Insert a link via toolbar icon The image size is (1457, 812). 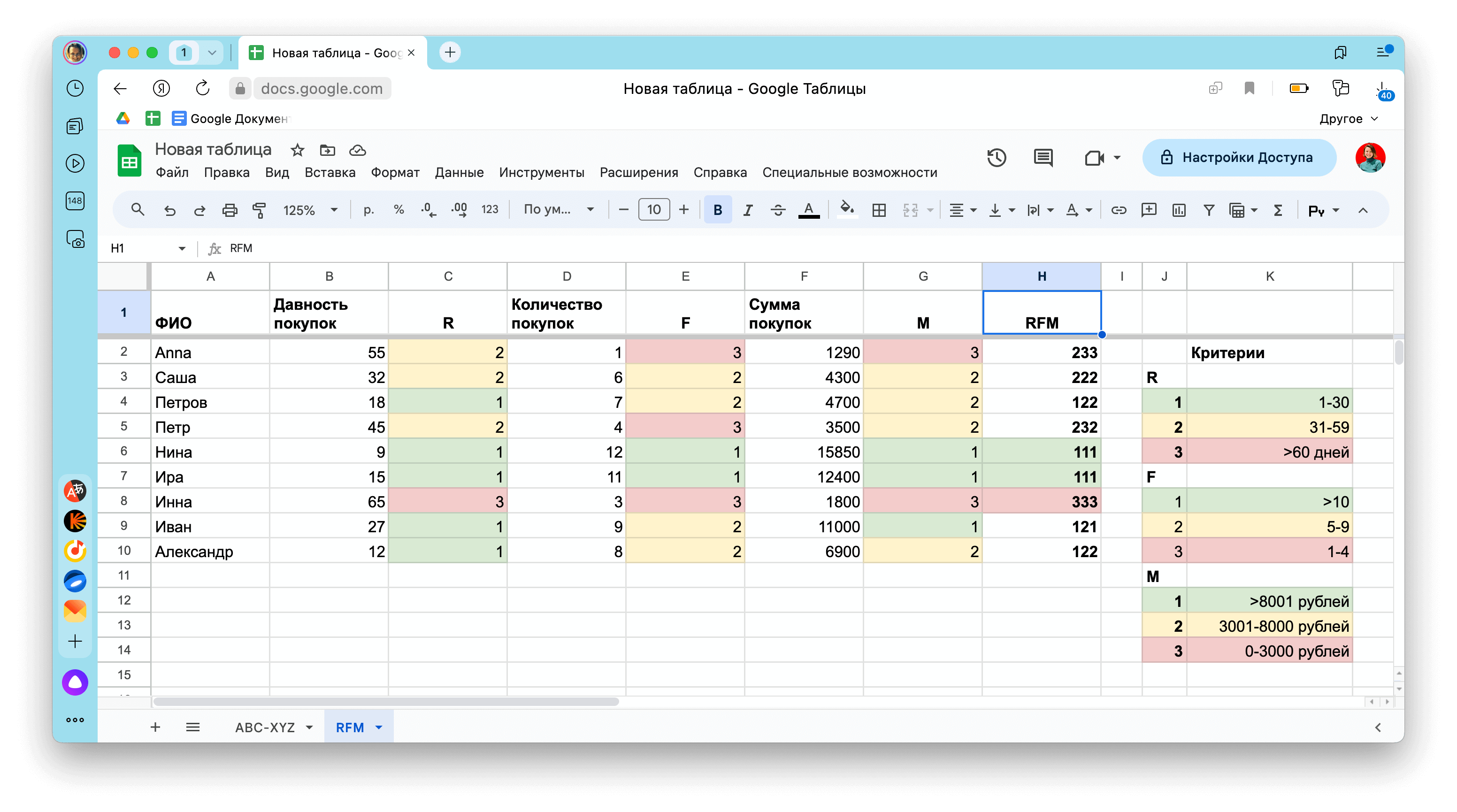point(1118,210)
